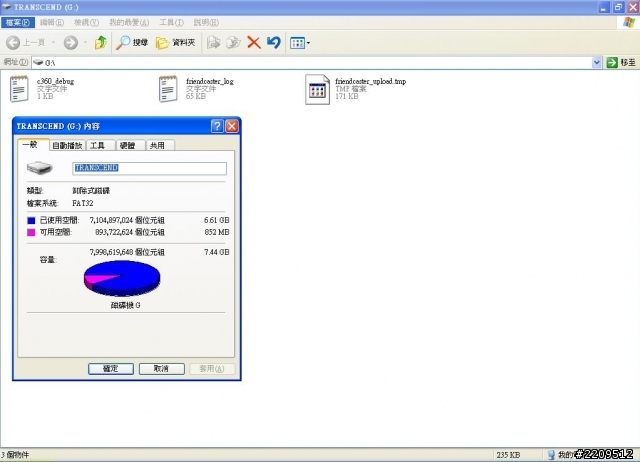
Task: Click the disk usage pie chart
Action: coord(122,278)
